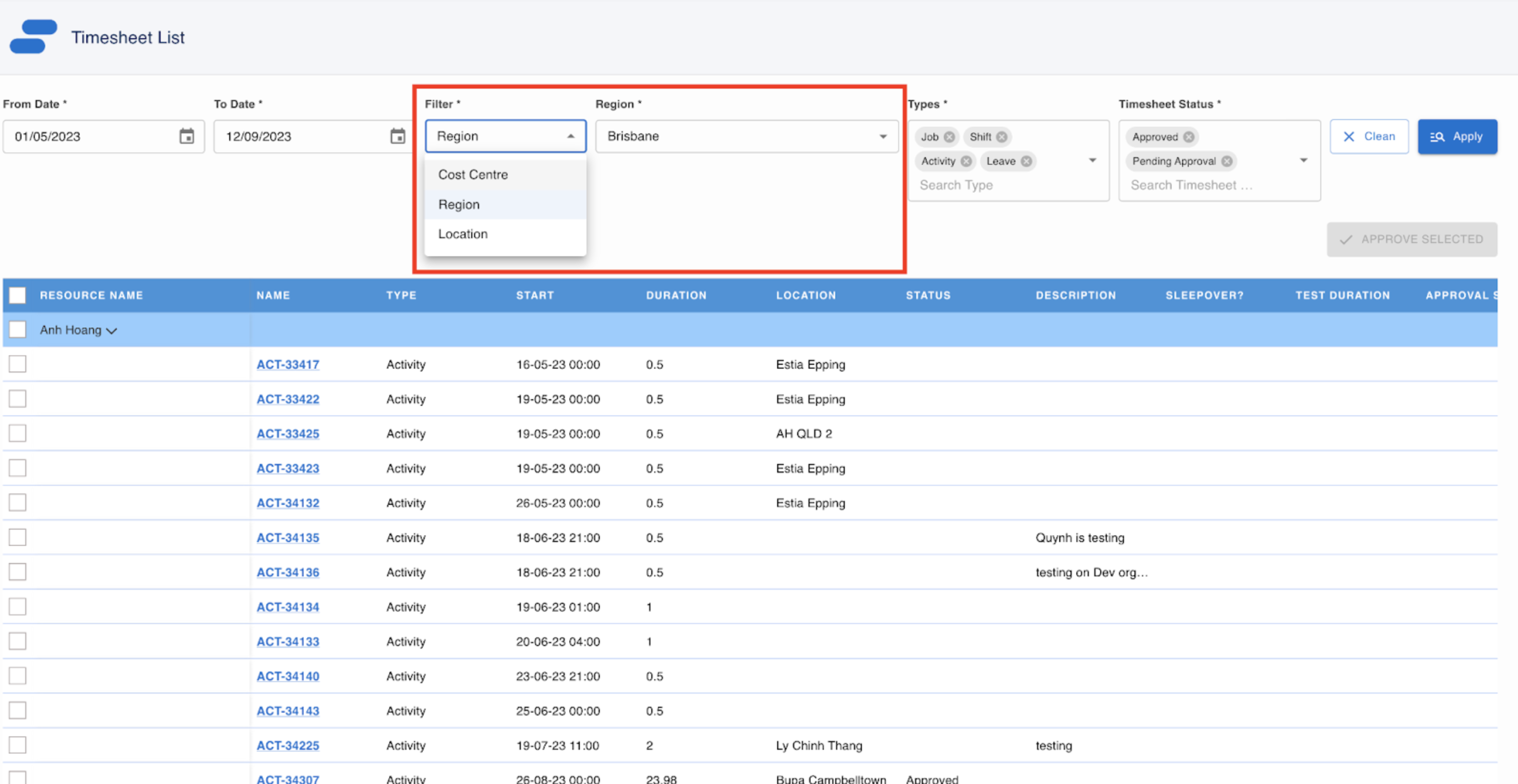The height and width of the screenshot is (784, 1518).
Task: Open the ACT-34140 timesheet link
Action: tap(288, 676)
